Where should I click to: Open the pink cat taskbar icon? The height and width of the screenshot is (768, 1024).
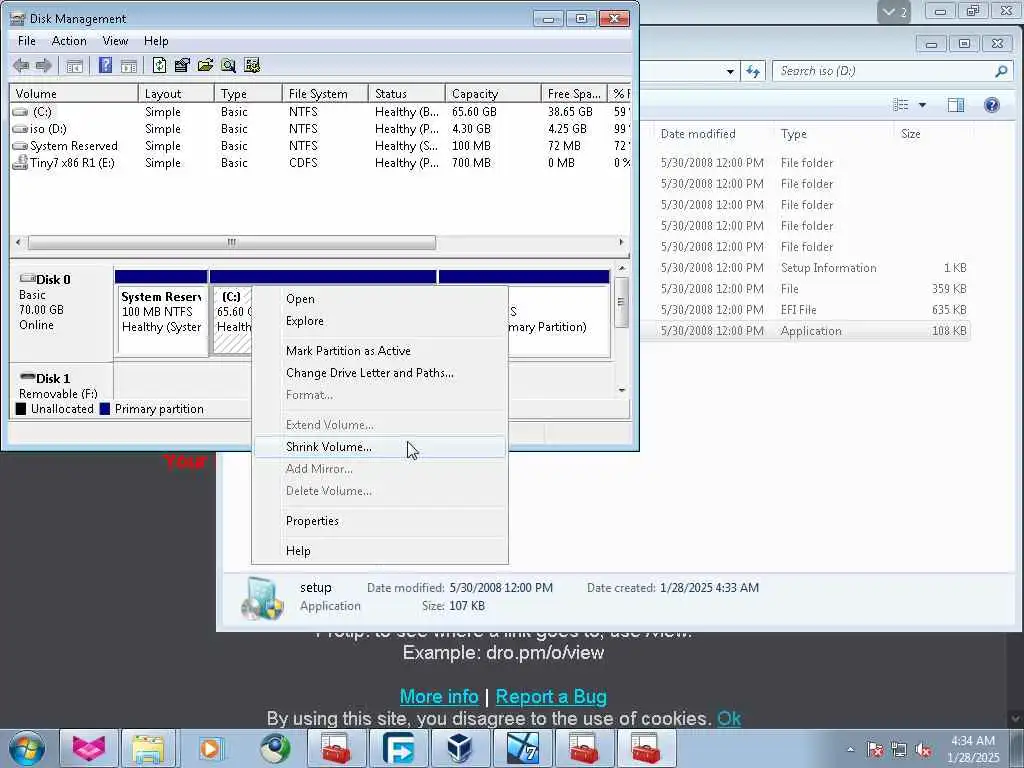(89, 748)
